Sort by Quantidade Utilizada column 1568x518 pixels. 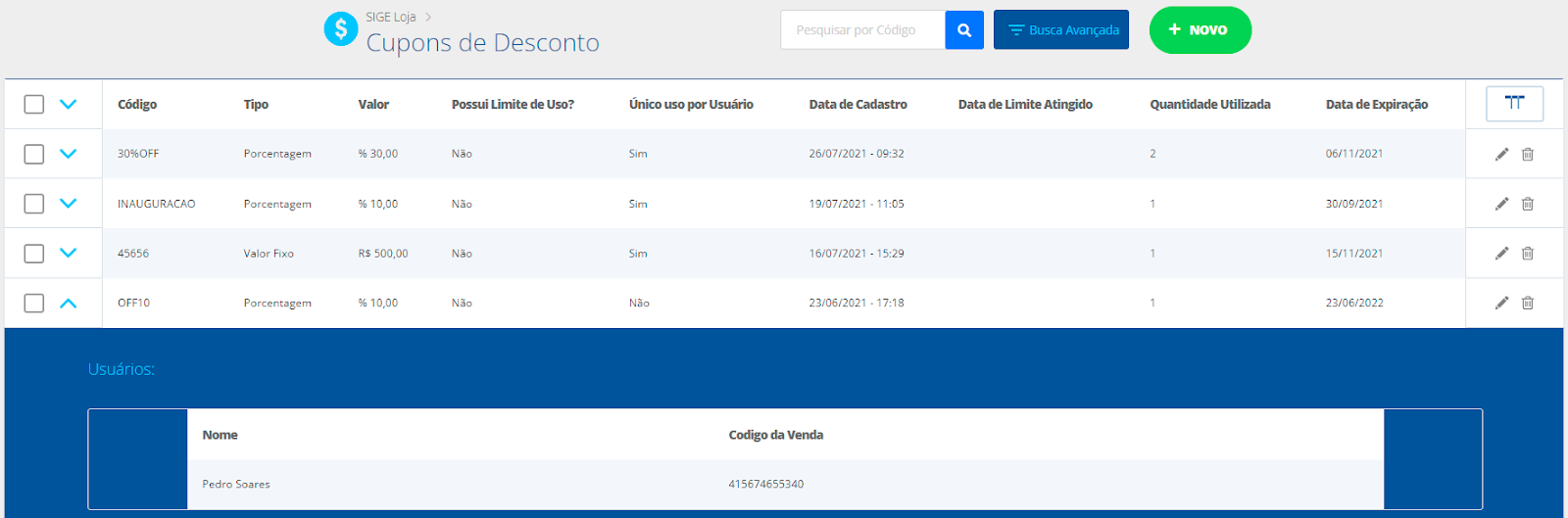point(1210,104)
